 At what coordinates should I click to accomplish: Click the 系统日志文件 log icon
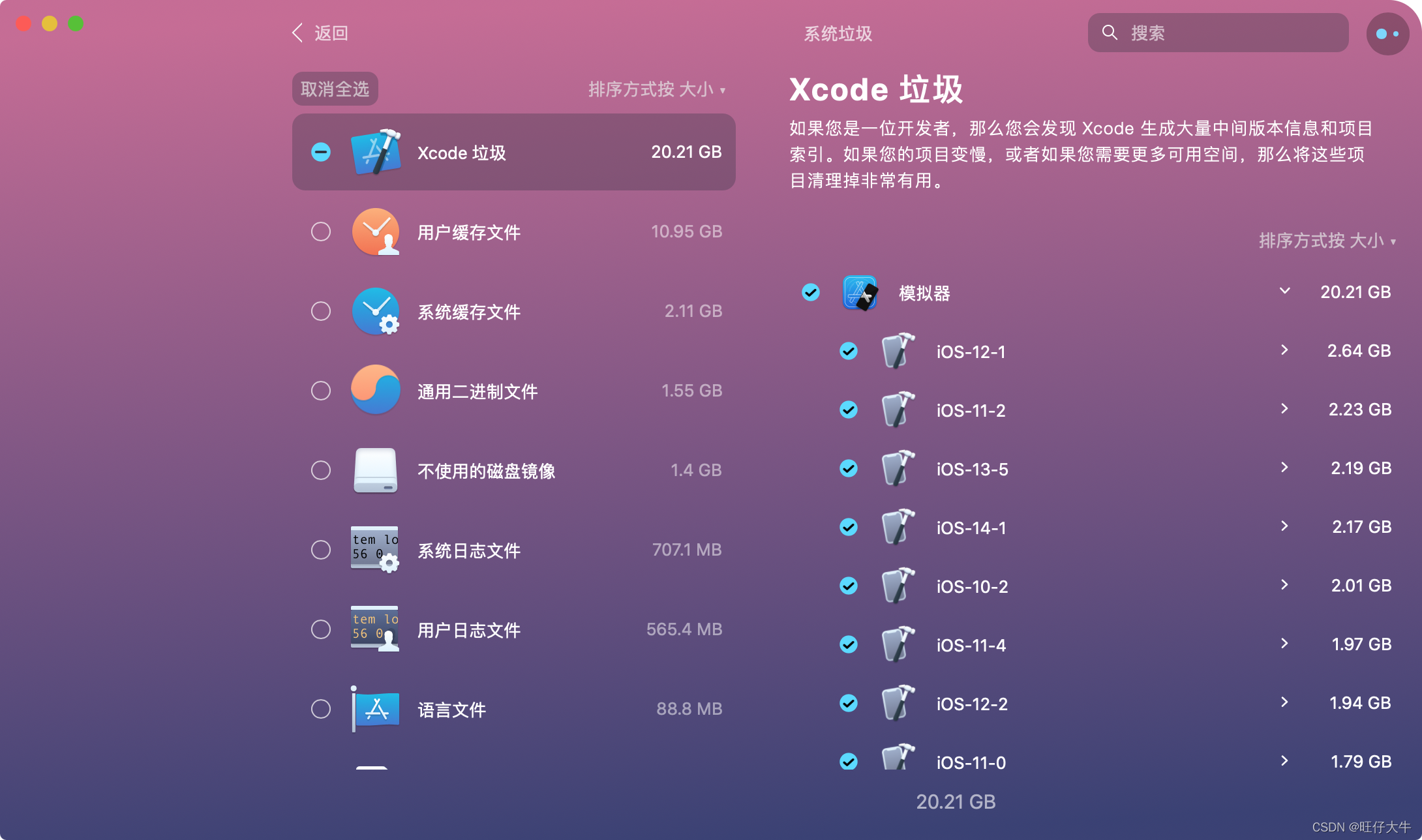pyautogui.click(x=375, y=549)
